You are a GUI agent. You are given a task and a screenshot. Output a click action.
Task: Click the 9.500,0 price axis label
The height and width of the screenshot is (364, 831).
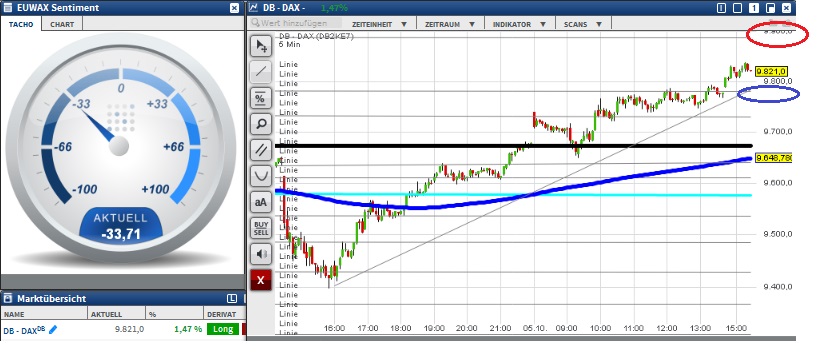(x=778, y=234)
